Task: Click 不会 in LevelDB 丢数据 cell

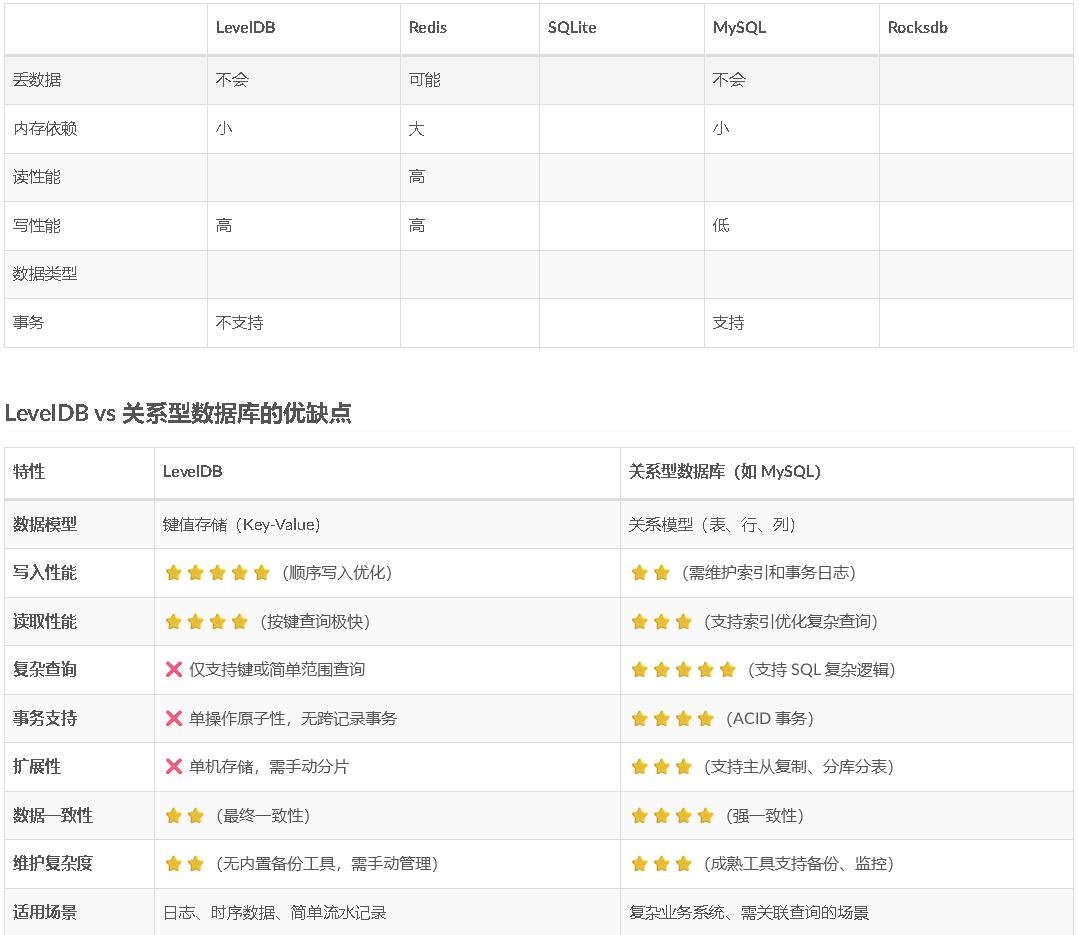Action: [232, 80]
